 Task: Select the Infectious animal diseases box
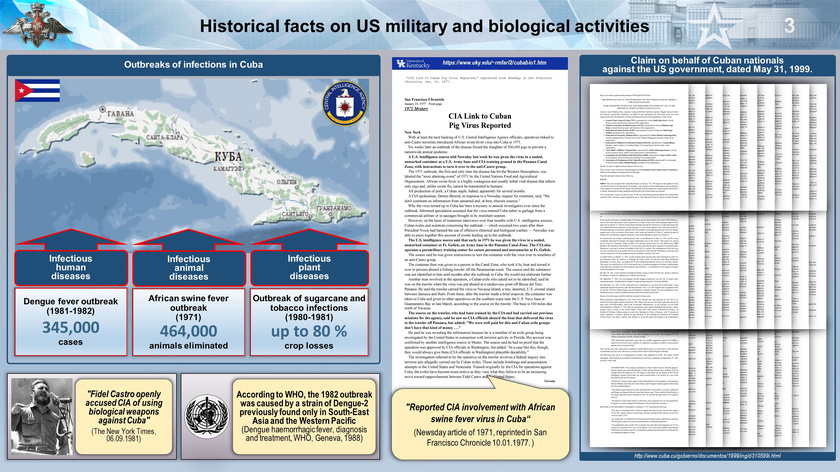click(189, 267)
